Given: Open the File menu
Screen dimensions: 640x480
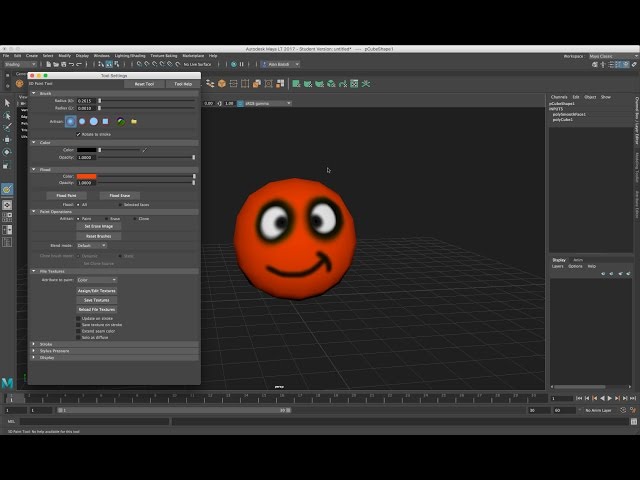Looking at the screenshot, I should (x=6, y=56).
